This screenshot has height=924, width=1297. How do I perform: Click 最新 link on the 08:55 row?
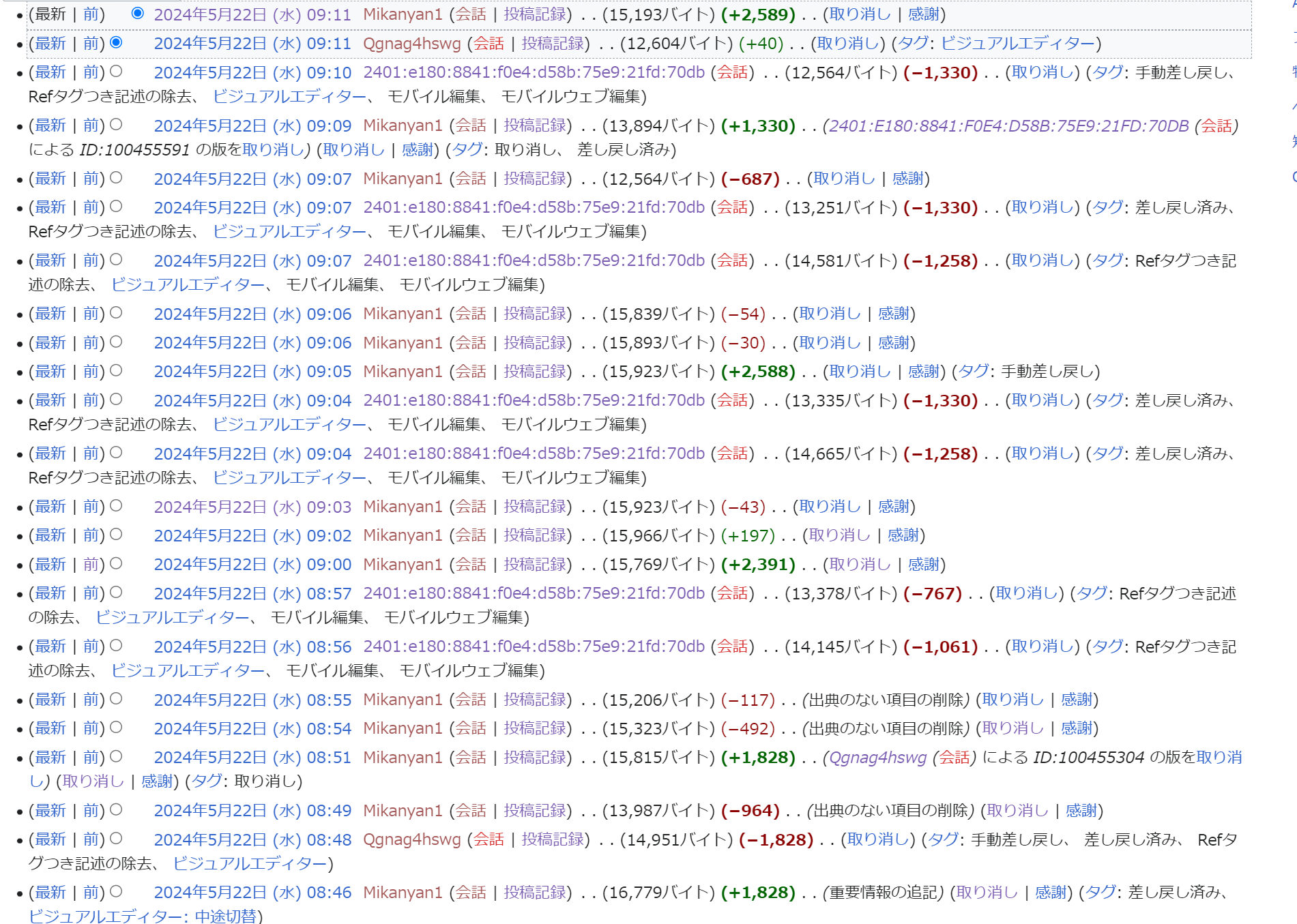(50, 700)
